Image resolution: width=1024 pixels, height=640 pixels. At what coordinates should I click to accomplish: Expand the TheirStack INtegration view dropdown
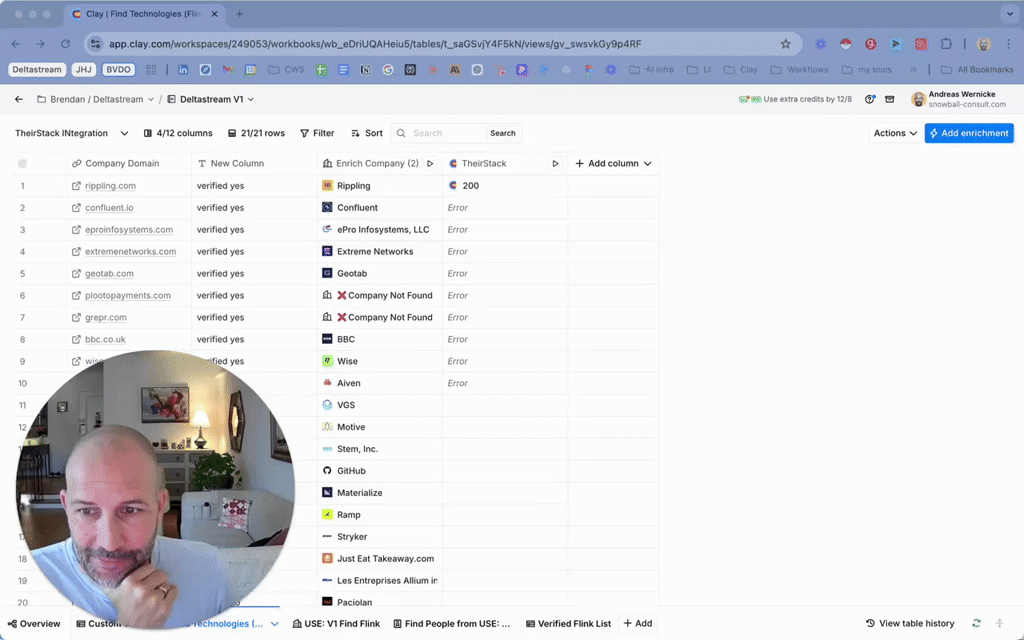pos(124,133)
